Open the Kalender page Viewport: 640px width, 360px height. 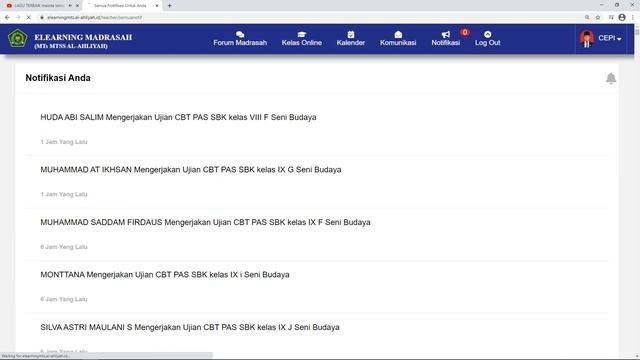(351, 39)
